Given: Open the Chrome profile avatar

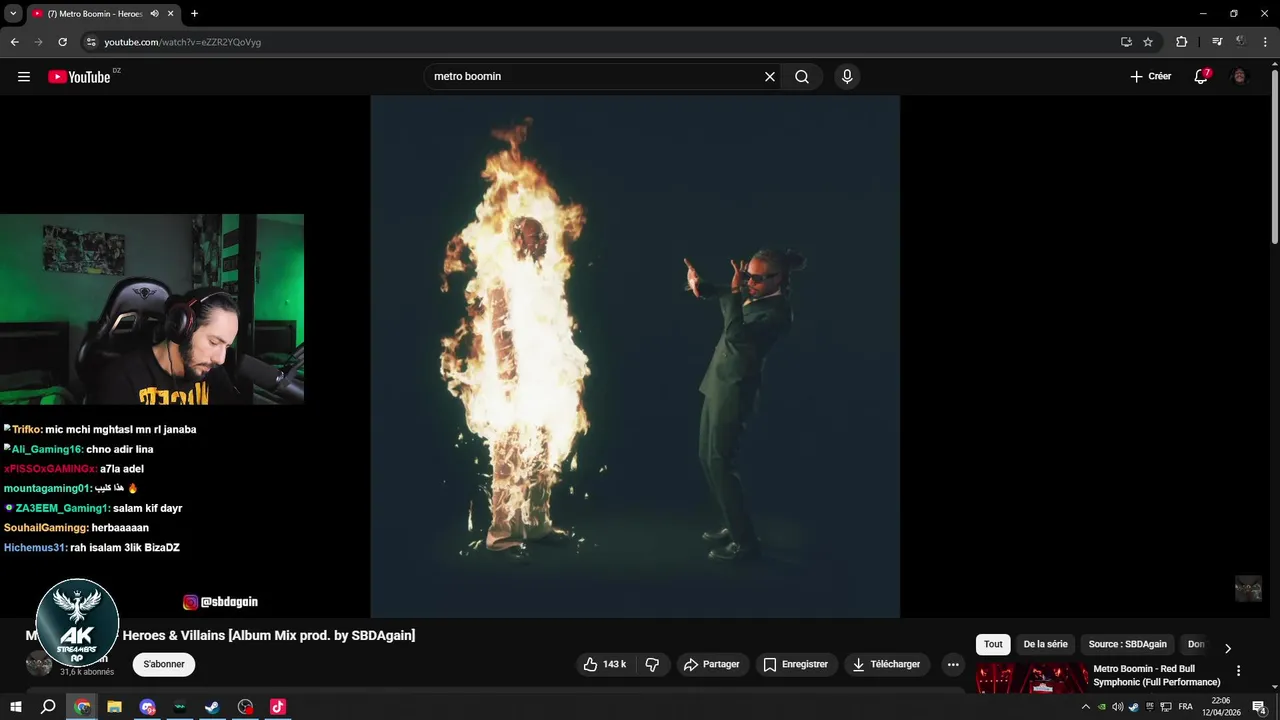Looking at the screenshot, I should pyautogui.click(x=1241, y=42).
